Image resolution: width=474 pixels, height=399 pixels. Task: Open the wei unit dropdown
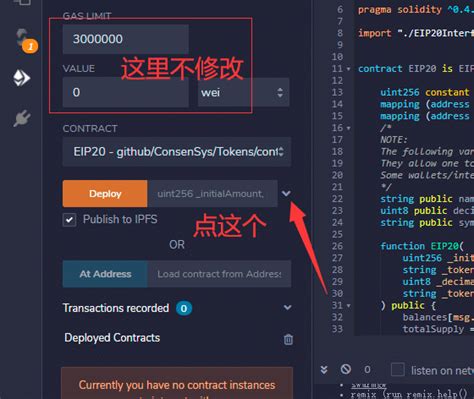(x=243, y=92)
